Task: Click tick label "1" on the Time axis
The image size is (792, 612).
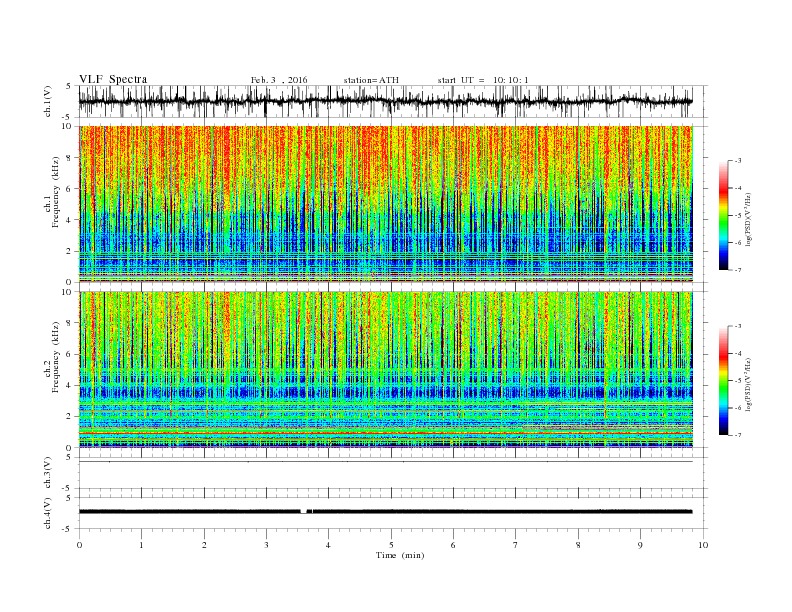Action: click(x=141, y=545)
